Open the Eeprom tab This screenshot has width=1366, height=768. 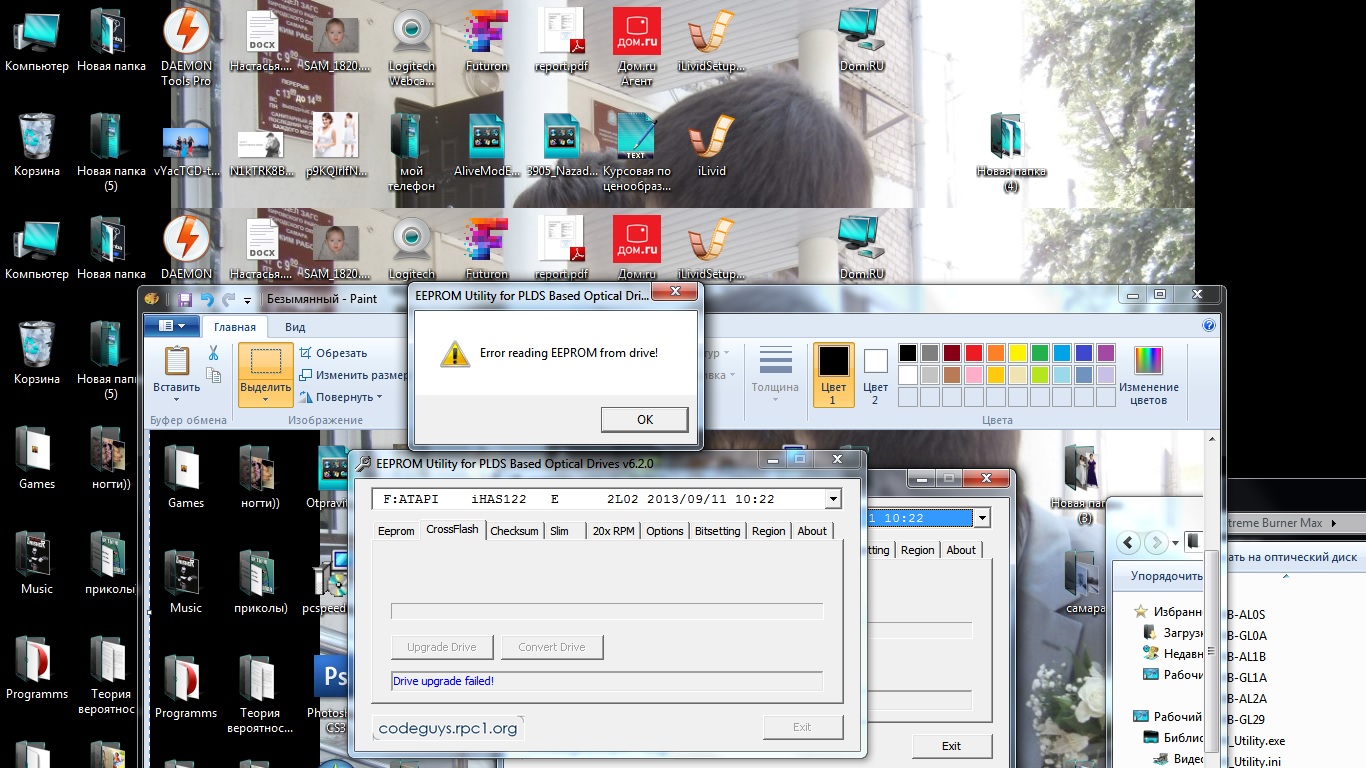coord(396,531)
